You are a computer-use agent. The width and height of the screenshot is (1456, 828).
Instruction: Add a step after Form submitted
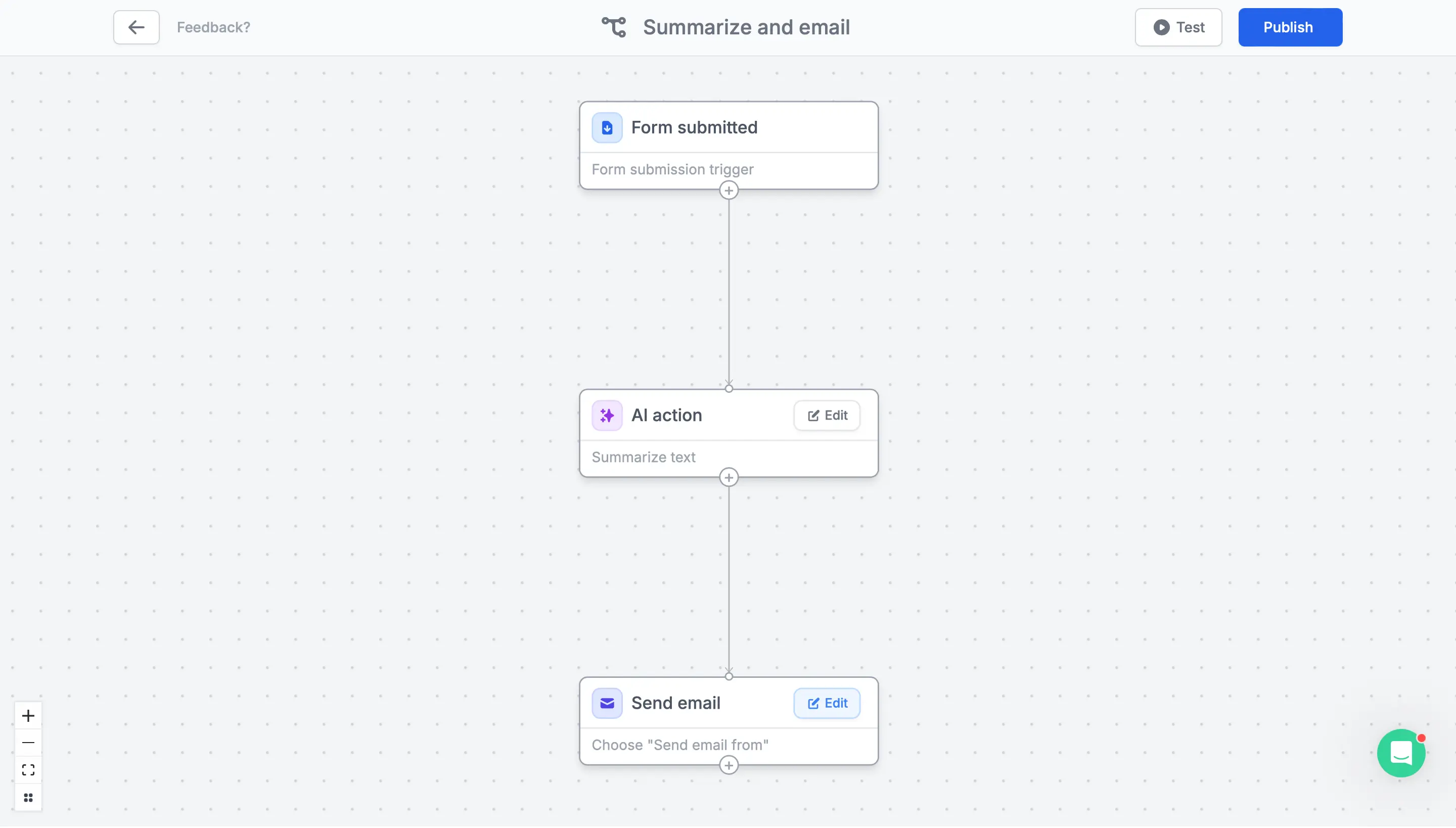point(729,191)
